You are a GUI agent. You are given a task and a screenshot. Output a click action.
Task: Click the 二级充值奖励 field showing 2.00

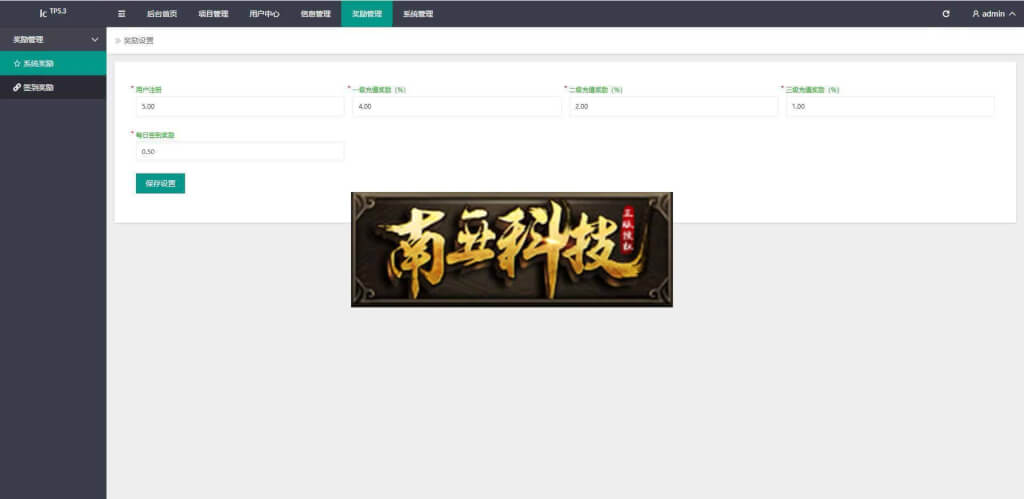tap(673, 106)
